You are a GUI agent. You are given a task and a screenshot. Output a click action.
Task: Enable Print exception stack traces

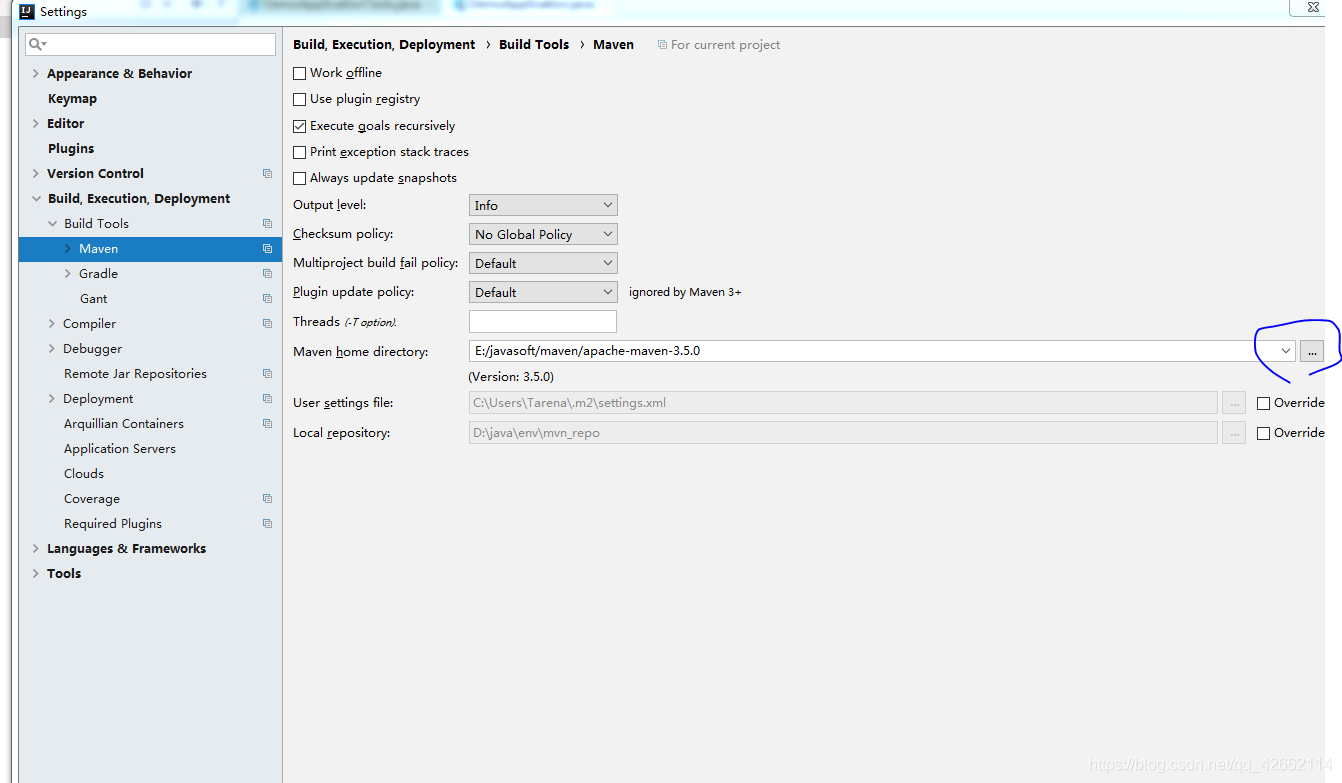click(x=299, y=152)
